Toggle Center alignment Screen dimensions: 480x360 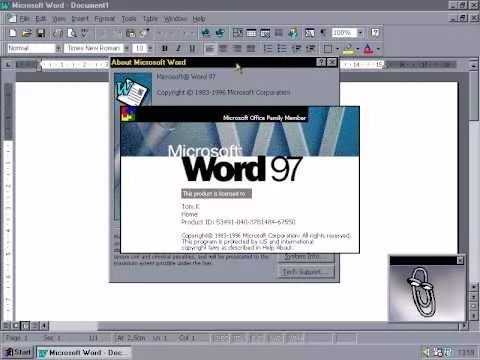(x=223, y=49)
